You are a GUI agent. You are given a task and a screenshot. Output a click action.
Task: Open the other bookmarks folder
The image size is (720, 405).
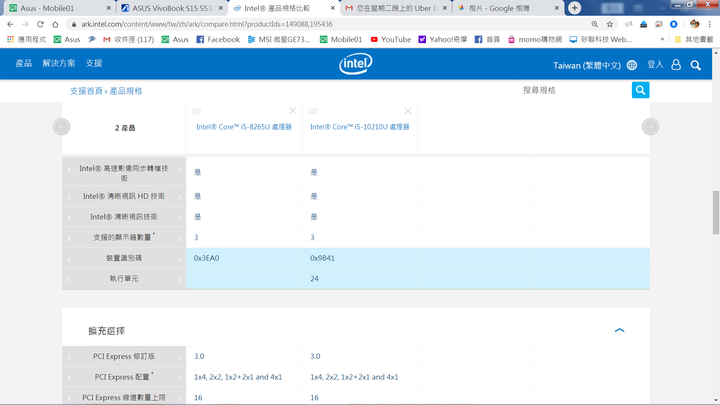click(693, 39)
